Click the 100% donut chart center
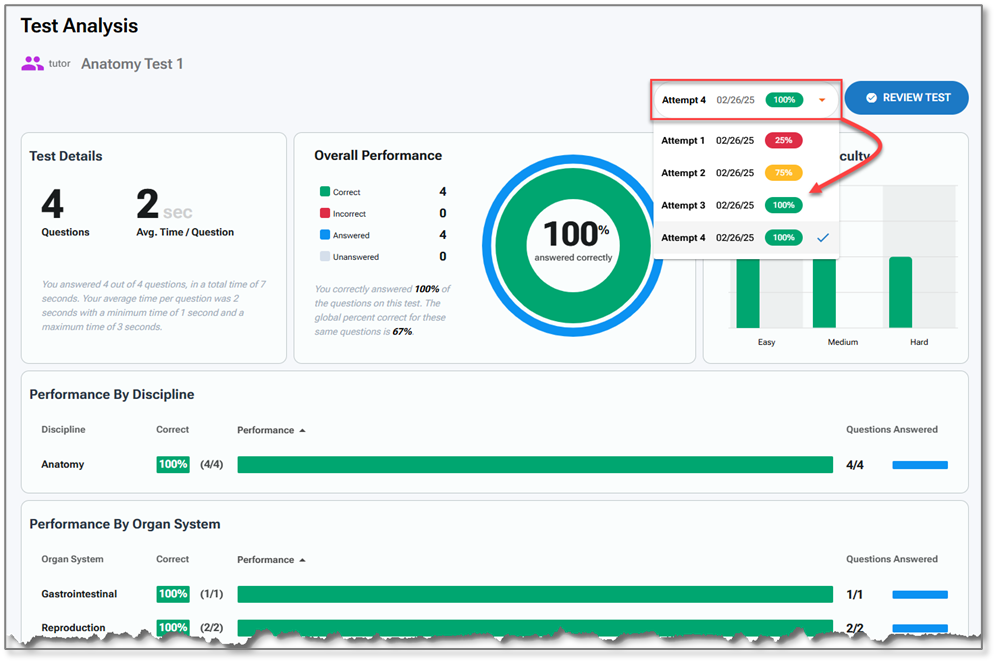 pyautogui.click(x=574, y=238)
